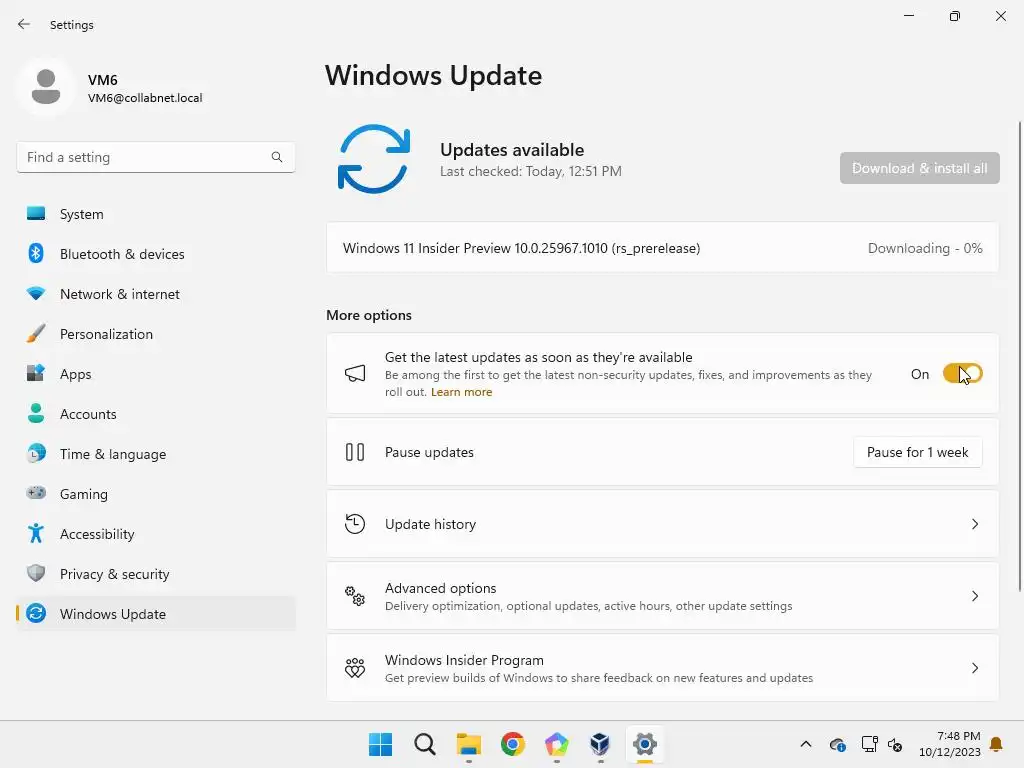Click the Update history clock icon

[355, 524]
